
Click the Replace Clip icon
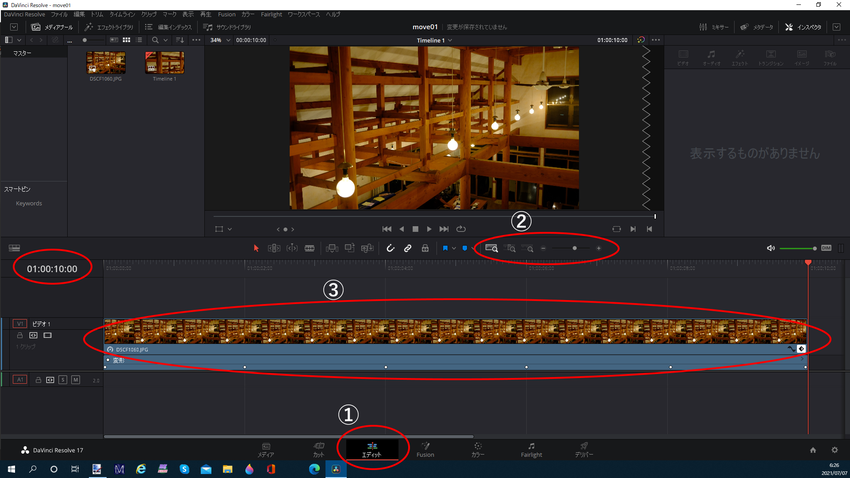click(367, 248)
